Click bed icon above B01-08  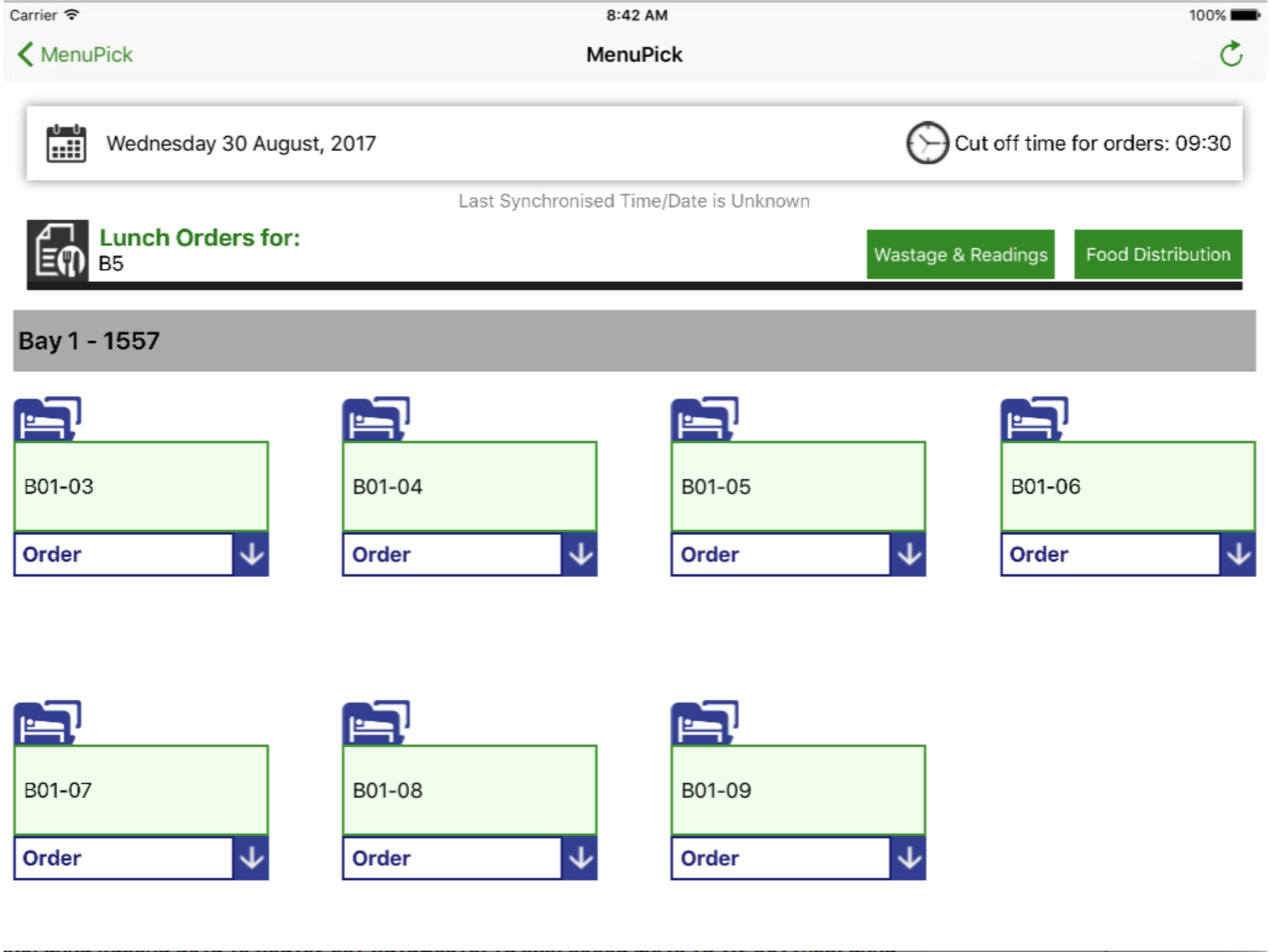pyautogui.click(x=376, y=722)
